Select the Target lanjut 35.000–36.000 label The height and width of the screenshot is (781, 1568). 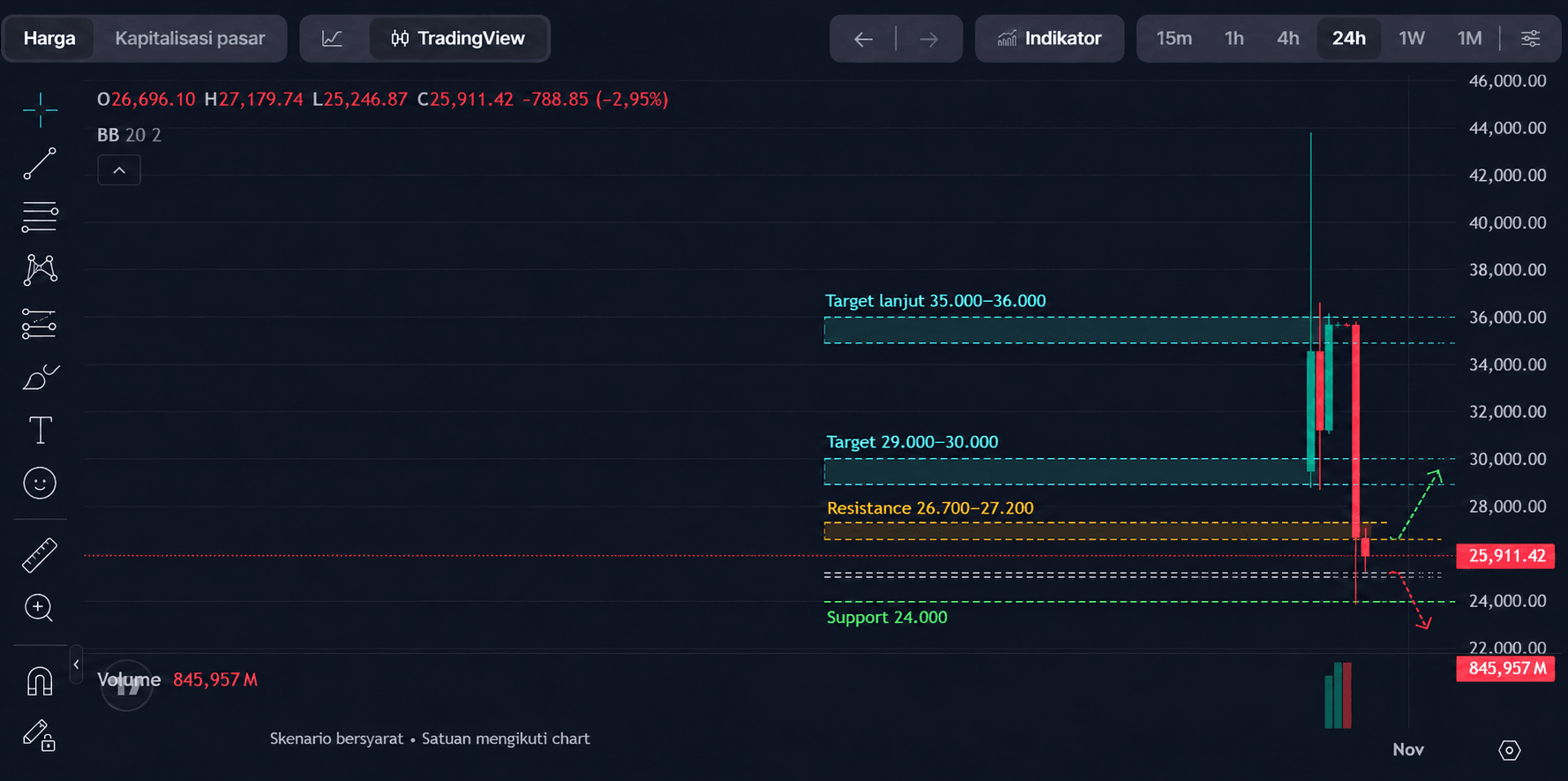(x=935, y=301)
